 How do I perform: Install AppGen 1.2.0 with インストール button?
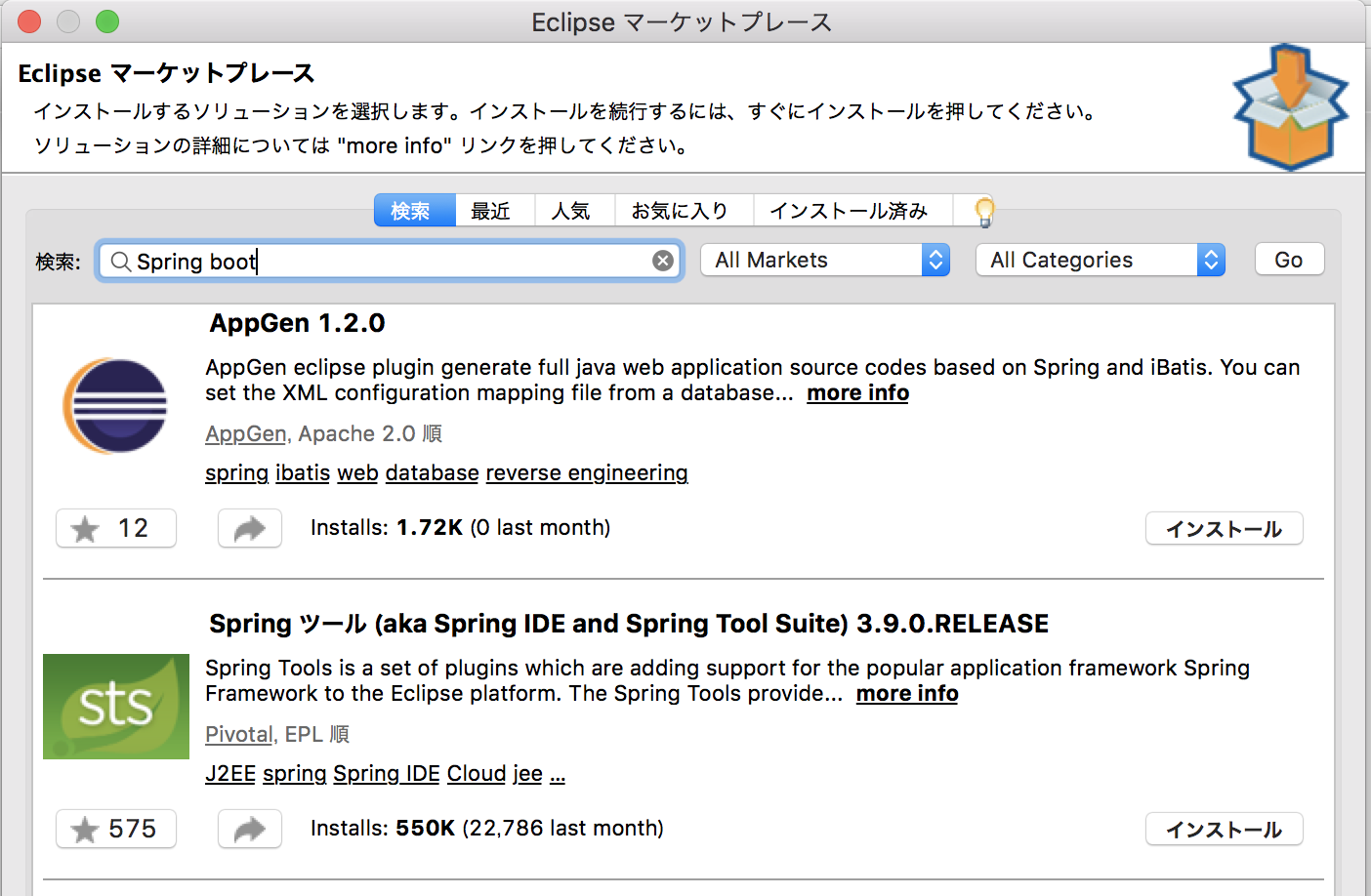(1225, 529)
